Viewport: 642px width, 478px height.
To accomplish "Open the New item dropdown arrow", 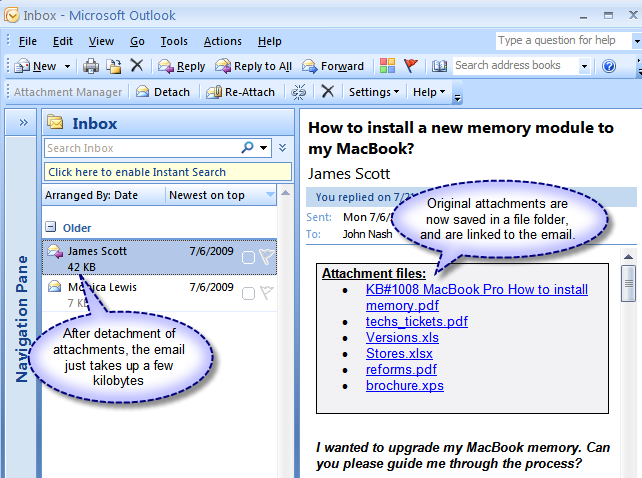I will click(x=68, y=66).
